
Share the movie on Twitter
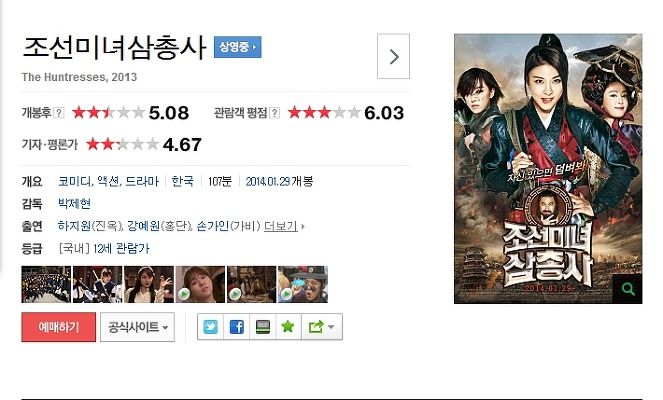(211, 326)
